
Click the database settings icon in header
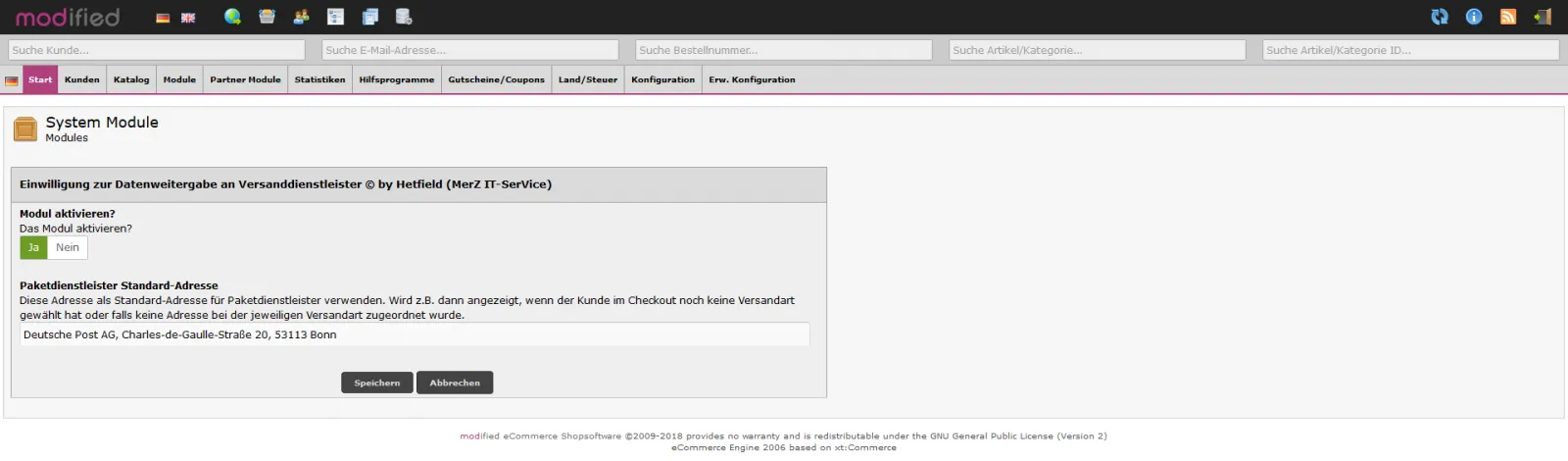click(403, 17)
